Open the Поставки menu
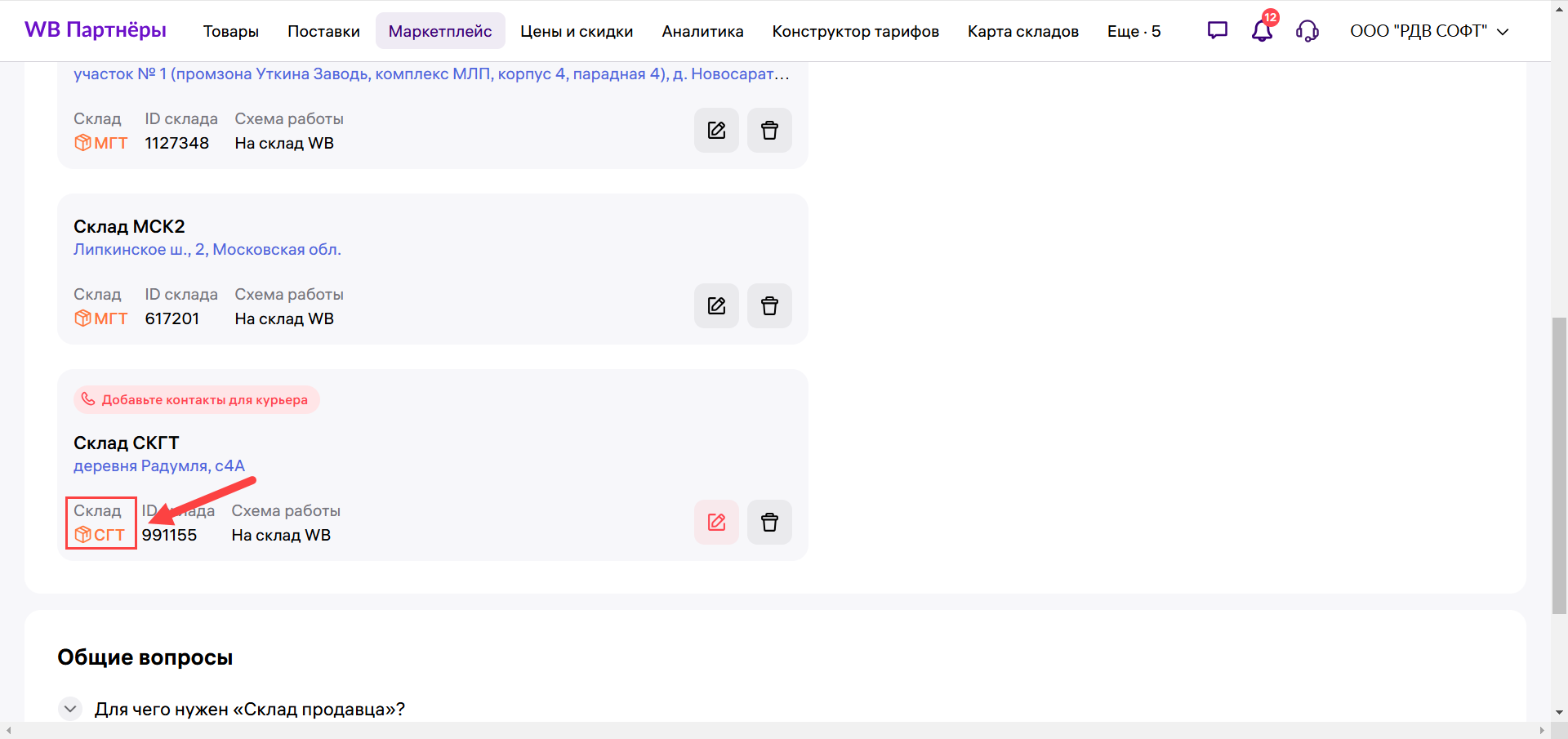 323,31
